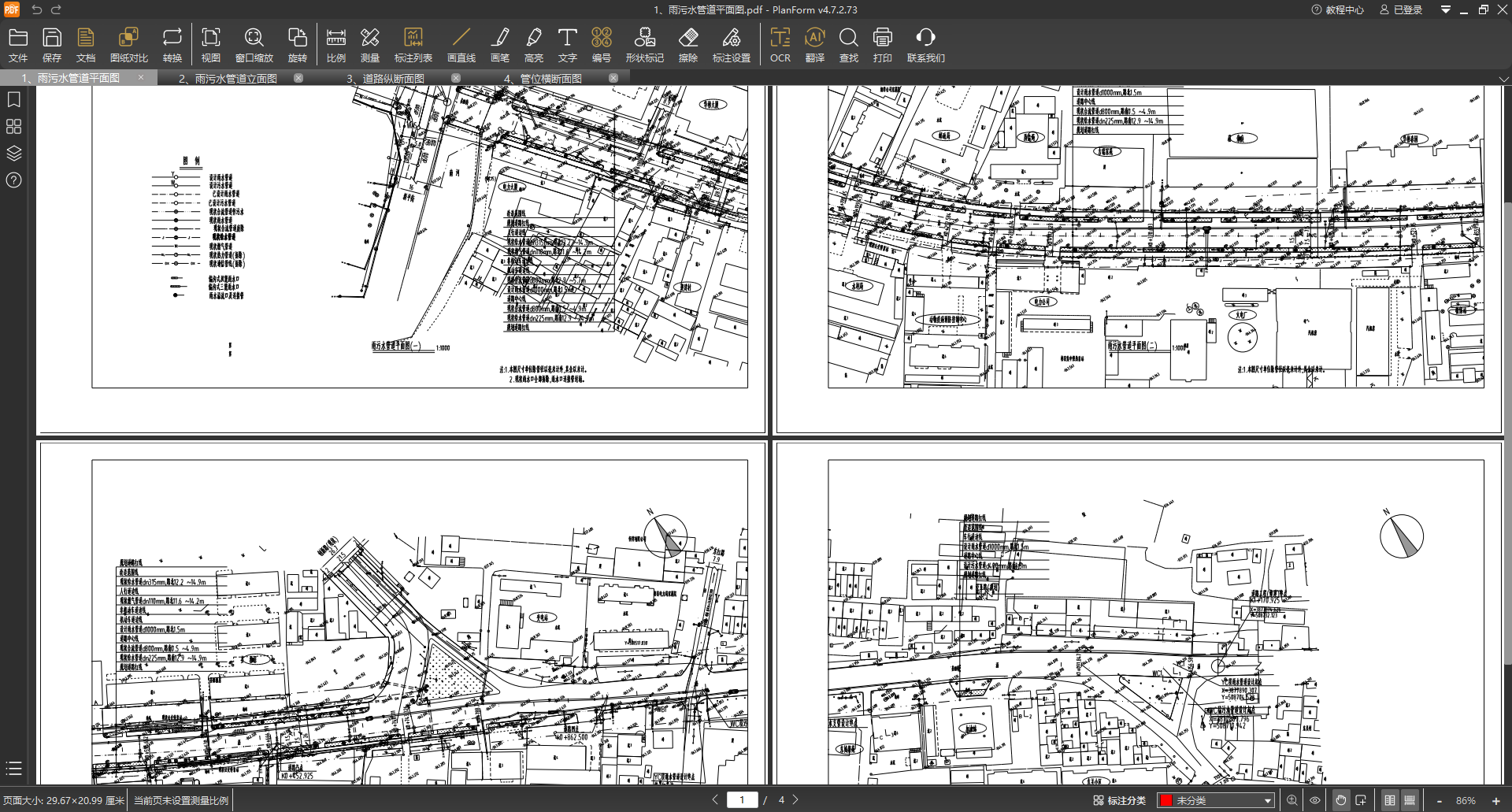Select the 高亮 highlighter tool
The image size is (1512, 812).
(x=533, y=45)
